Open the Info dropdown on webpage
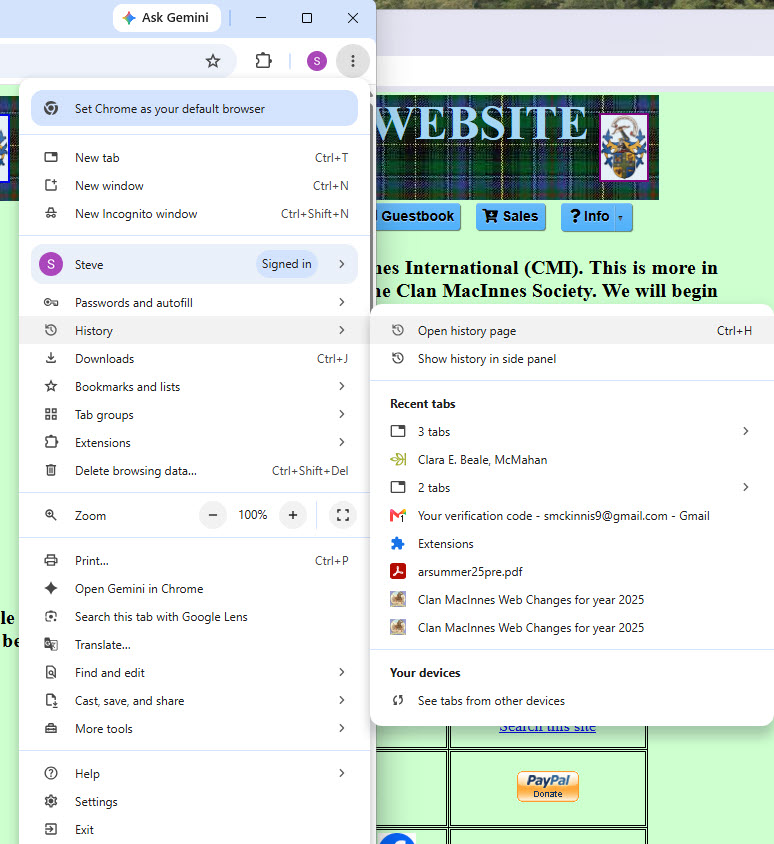774x844 pixels. point(596,216)
